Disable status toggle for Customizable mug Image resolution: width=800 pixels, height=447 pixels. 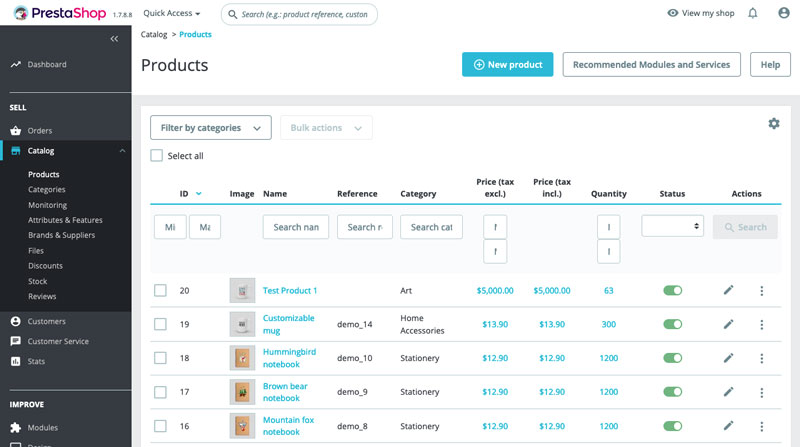point(672,324)
